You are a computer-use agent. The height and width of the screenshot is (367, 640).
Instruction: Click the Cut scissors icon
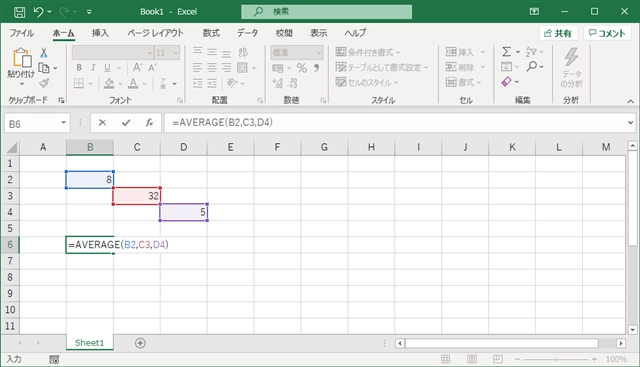(44, 53)
